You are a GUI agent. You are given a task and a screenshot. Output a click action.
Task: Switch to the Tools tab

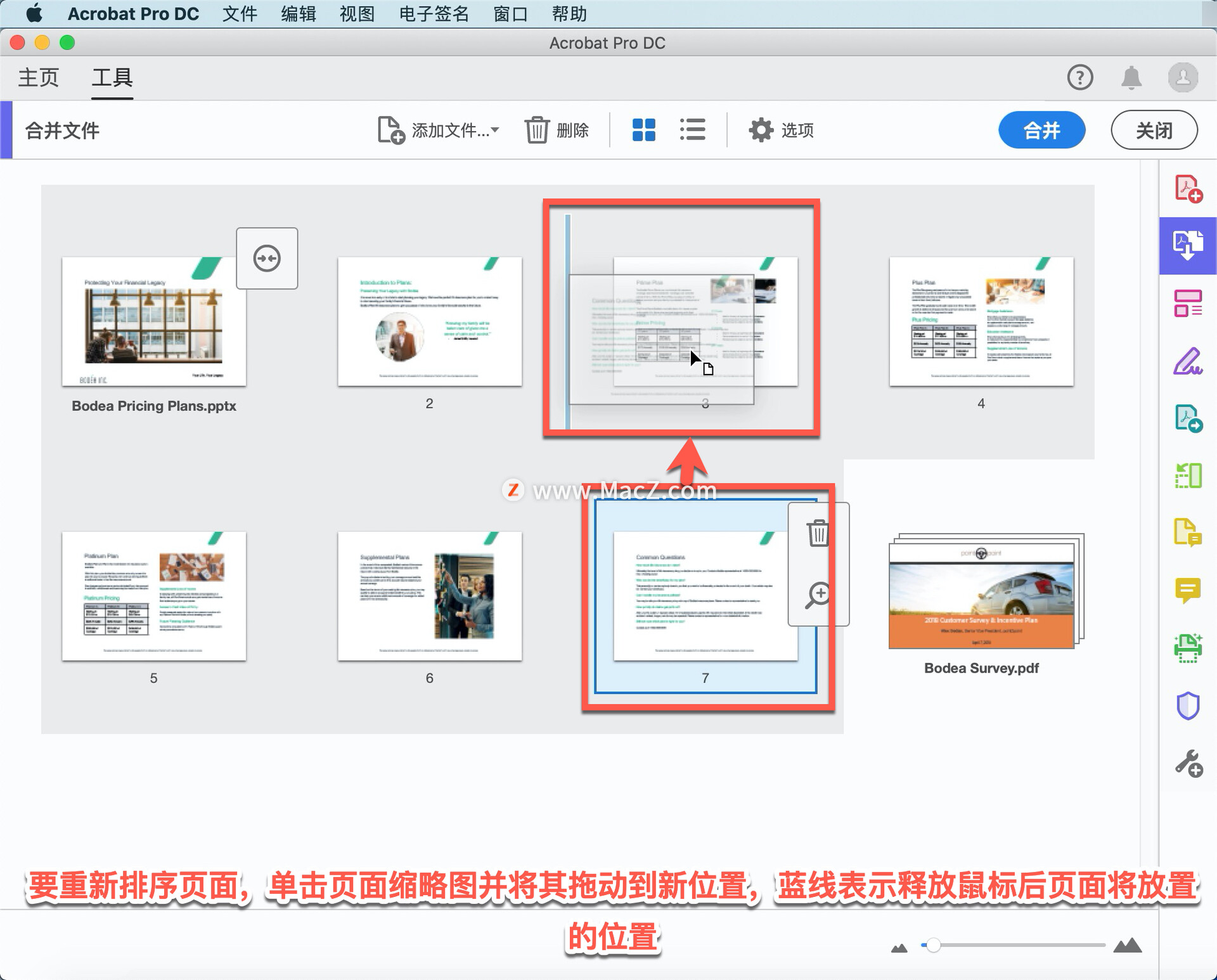click(112, 77)
